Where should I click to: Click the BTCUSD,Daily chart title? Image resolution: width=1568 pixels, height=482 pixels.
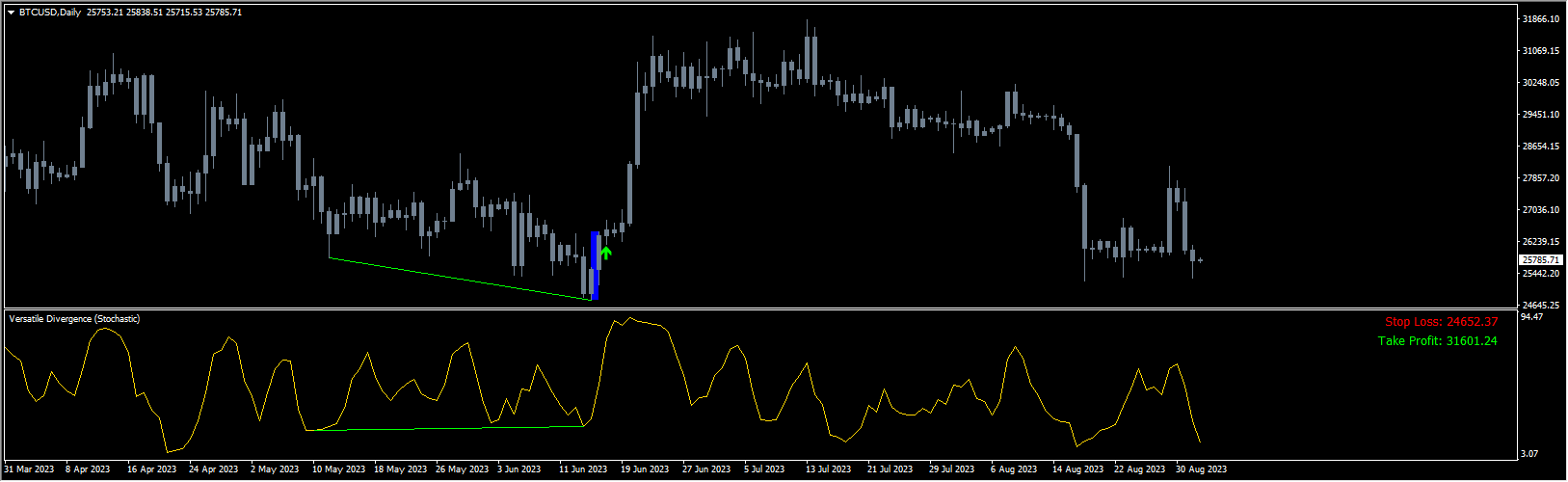click(50, 13)
